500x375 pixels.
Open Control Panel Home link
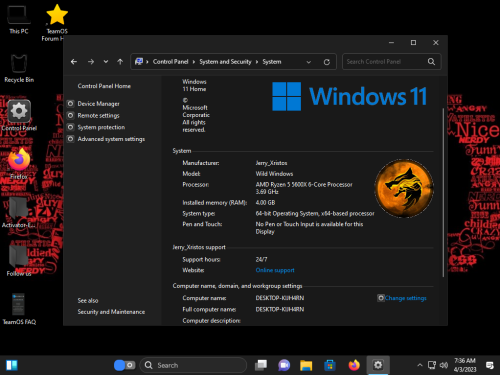tap(104, 86)
